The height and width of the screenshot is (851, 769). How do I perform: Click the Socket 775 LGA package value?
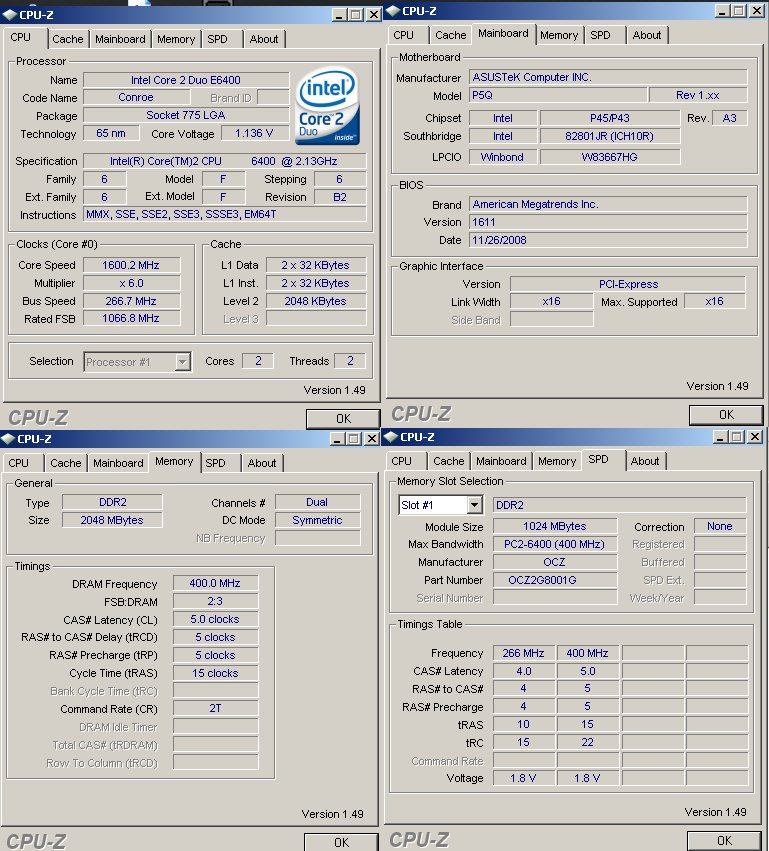(x=186, y=115)
